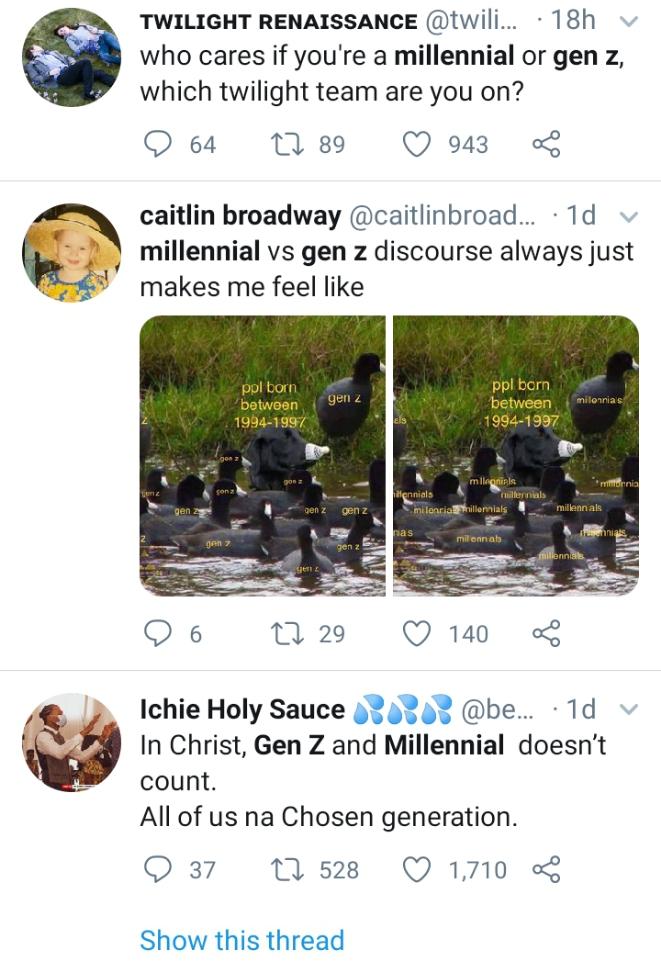Expand caitlin broadway tweet menu chevron

(628, 216)
